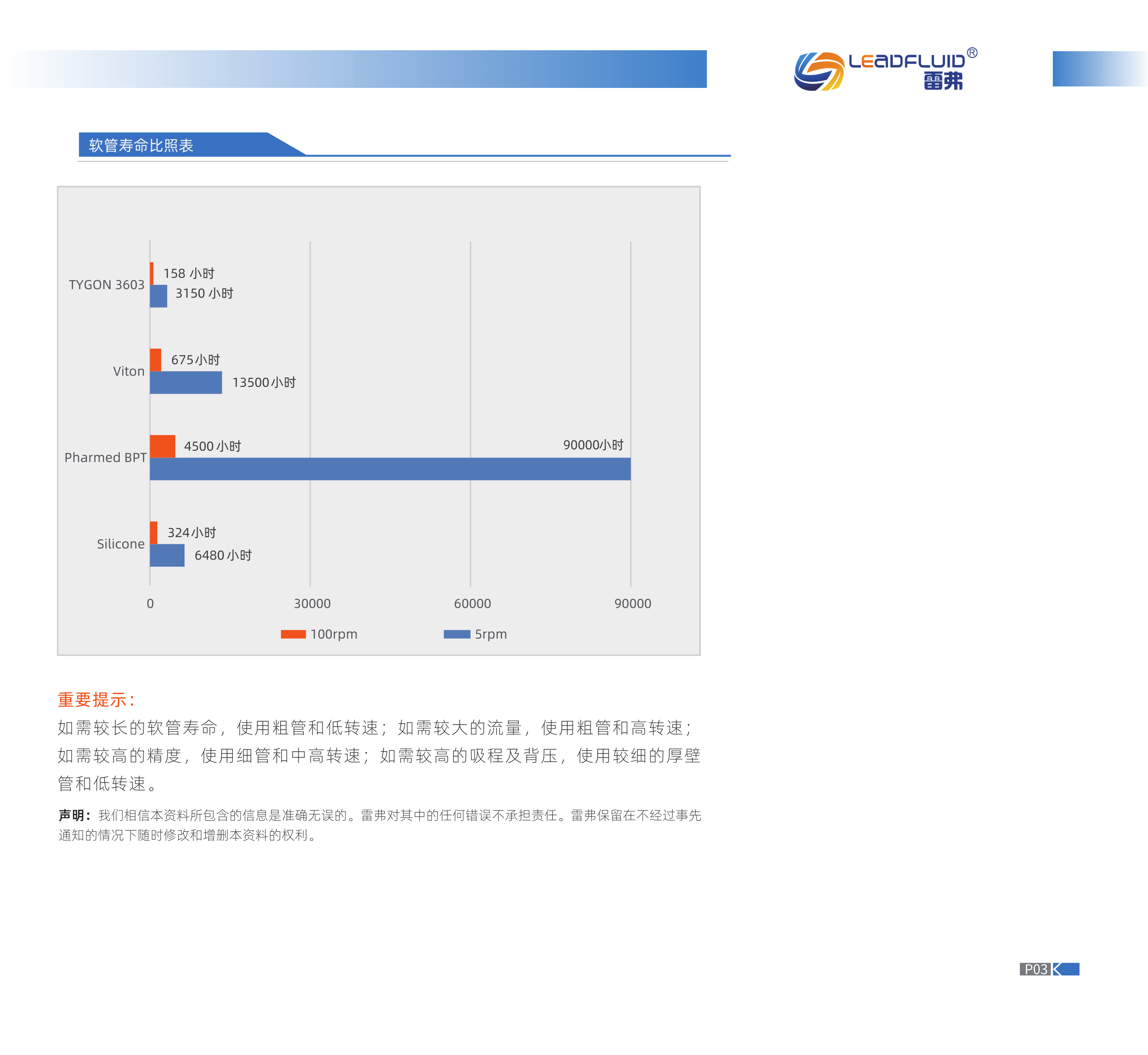The width and height of the screenshot is (1148, 1055).
Task: Click the Viton 13500小时 blue bar
Action: pos(186,383)
